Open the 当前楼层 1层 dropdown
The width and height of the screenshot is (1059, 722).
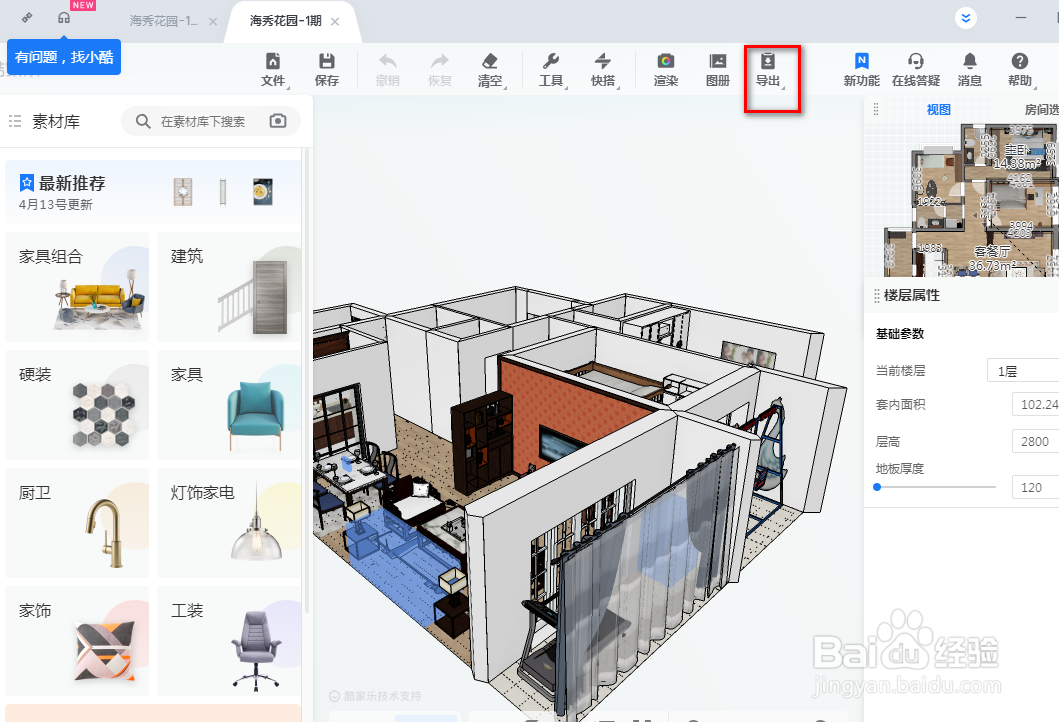(1023, 371)
